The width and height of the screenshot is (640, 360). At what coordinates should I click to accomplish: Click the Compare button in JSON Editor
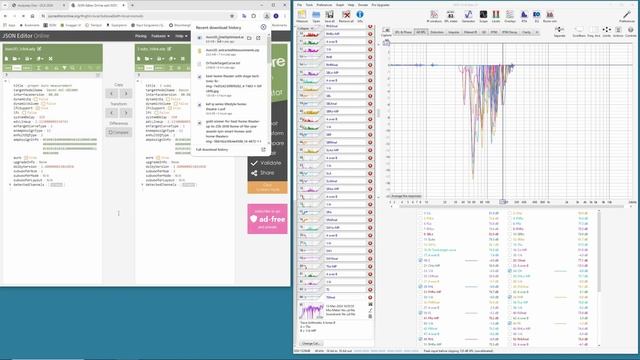tap(119, 132)
